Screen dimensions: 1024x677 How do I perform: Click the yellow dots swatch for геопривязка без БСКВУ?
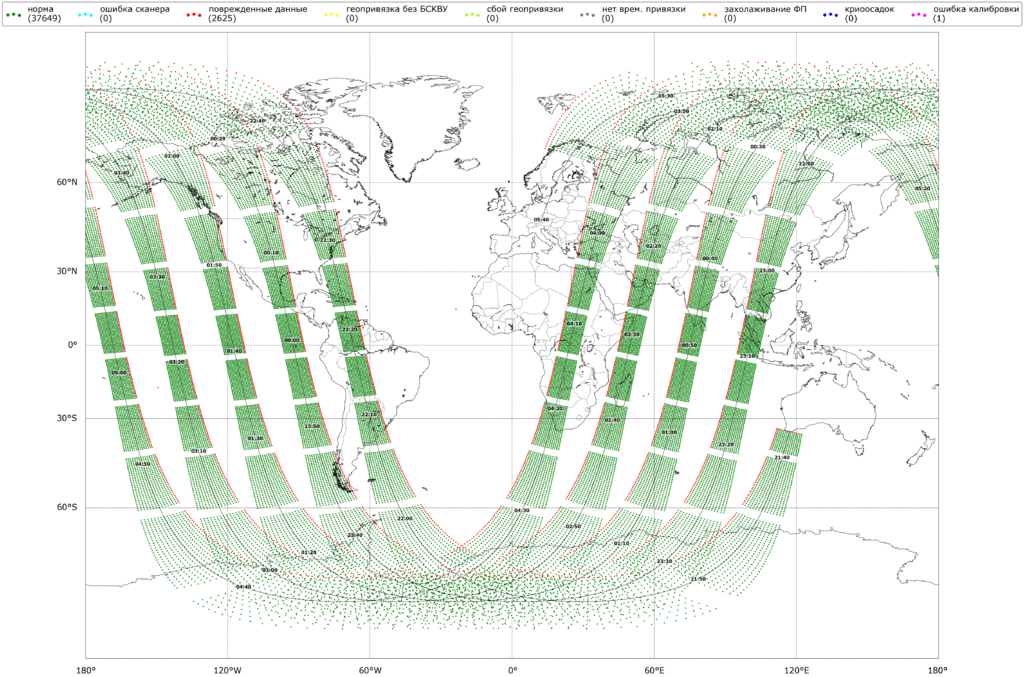click(x=332, y=14)
